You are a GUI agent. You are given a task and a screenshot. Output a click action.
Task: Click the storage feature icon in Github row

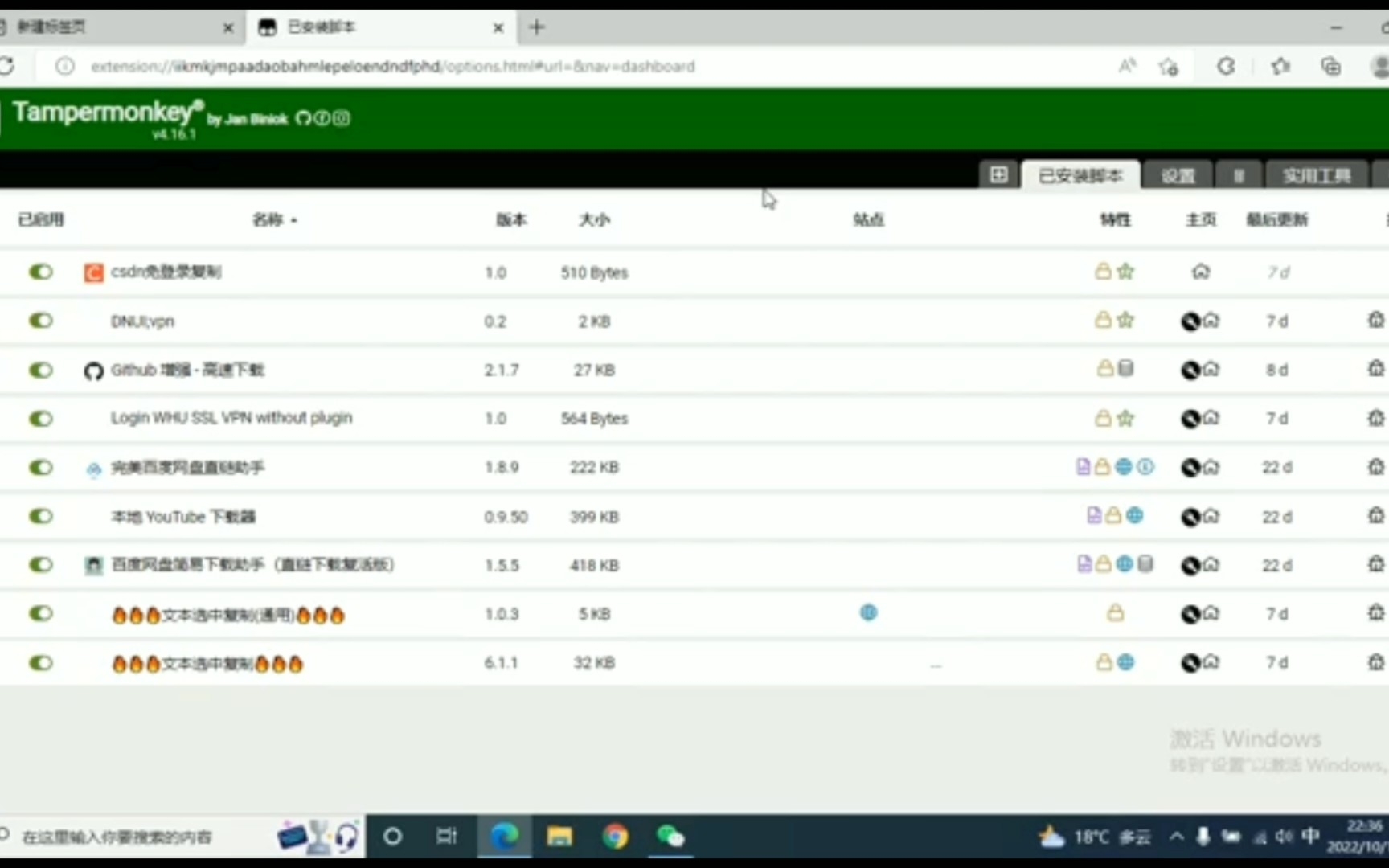click(x=1126, y=368)
